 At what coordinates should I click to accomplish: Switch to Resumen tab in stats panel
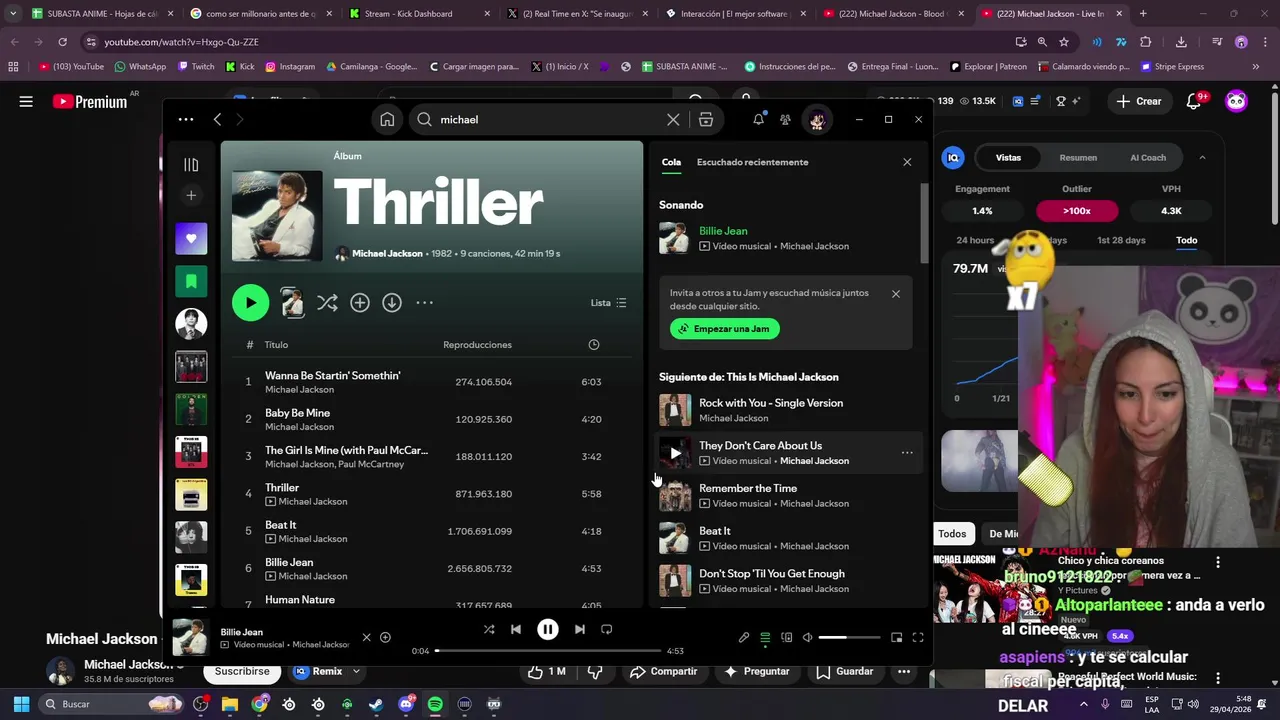click(1078, 158)
